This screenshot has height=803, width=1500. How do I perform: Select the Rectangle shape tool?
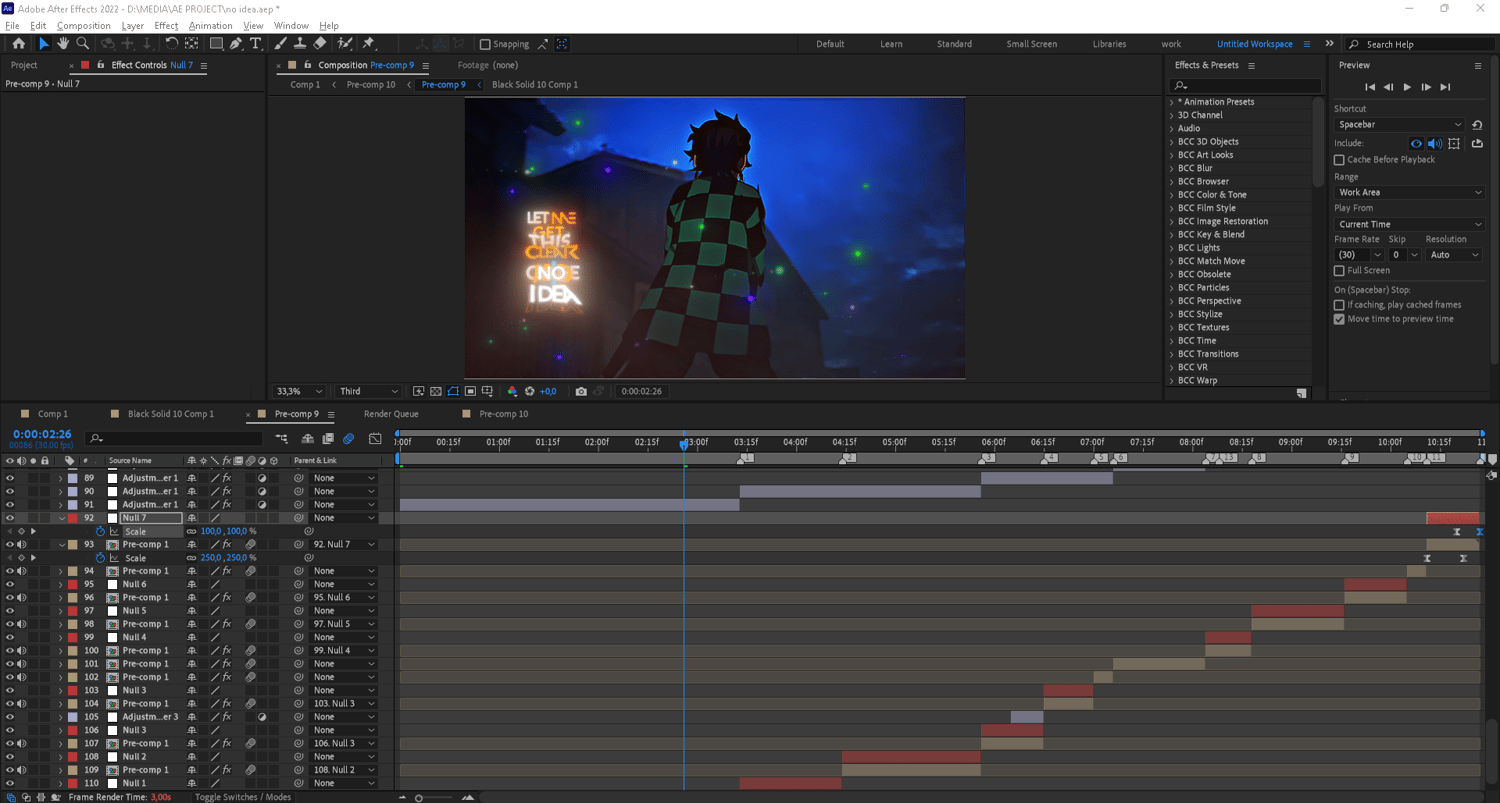point(216,44)
